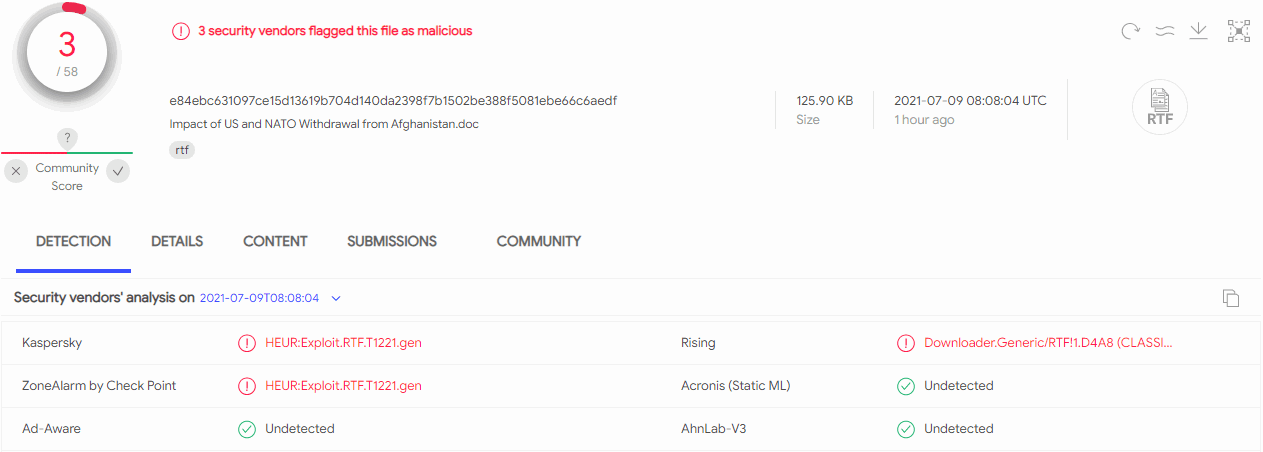The image size is (1263, 452).
Task: Click the download file icon
Action: (1198, 31)
